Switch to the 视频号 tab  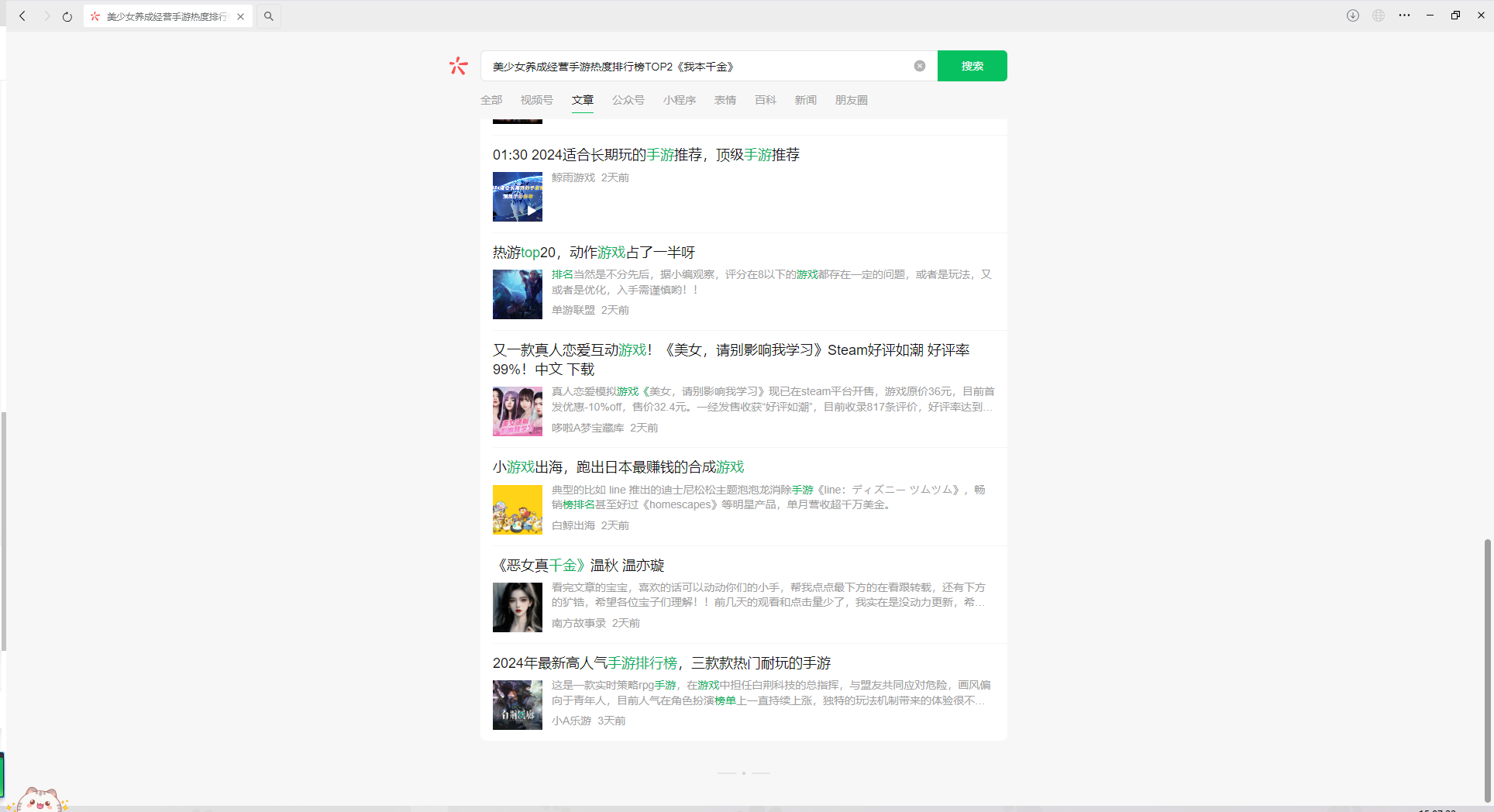pyautogui.click(x=536, y=100)
